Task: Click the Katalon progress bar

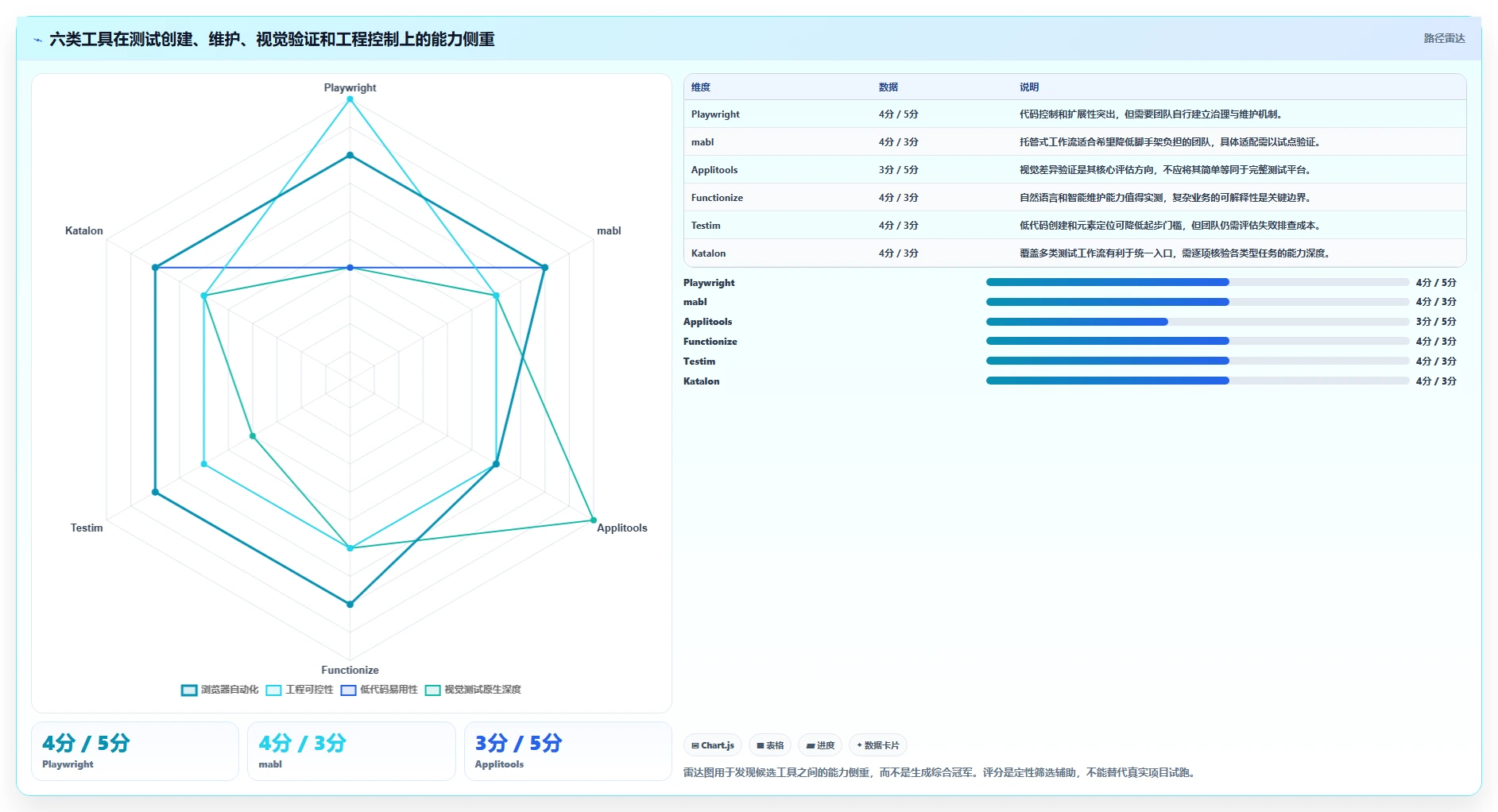Action: coord(1198,381)
